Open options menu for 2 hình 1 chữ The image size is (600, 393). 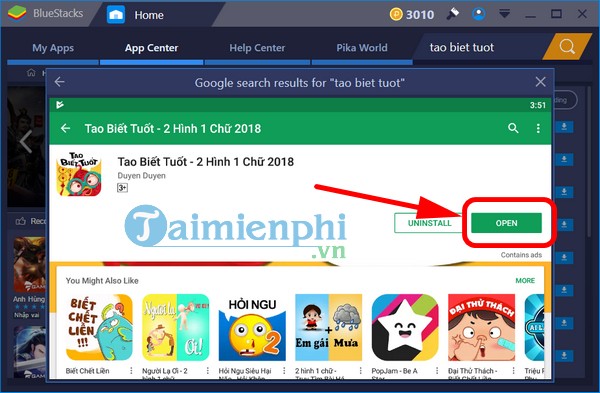pyautogui.click(x=360, y=370)
